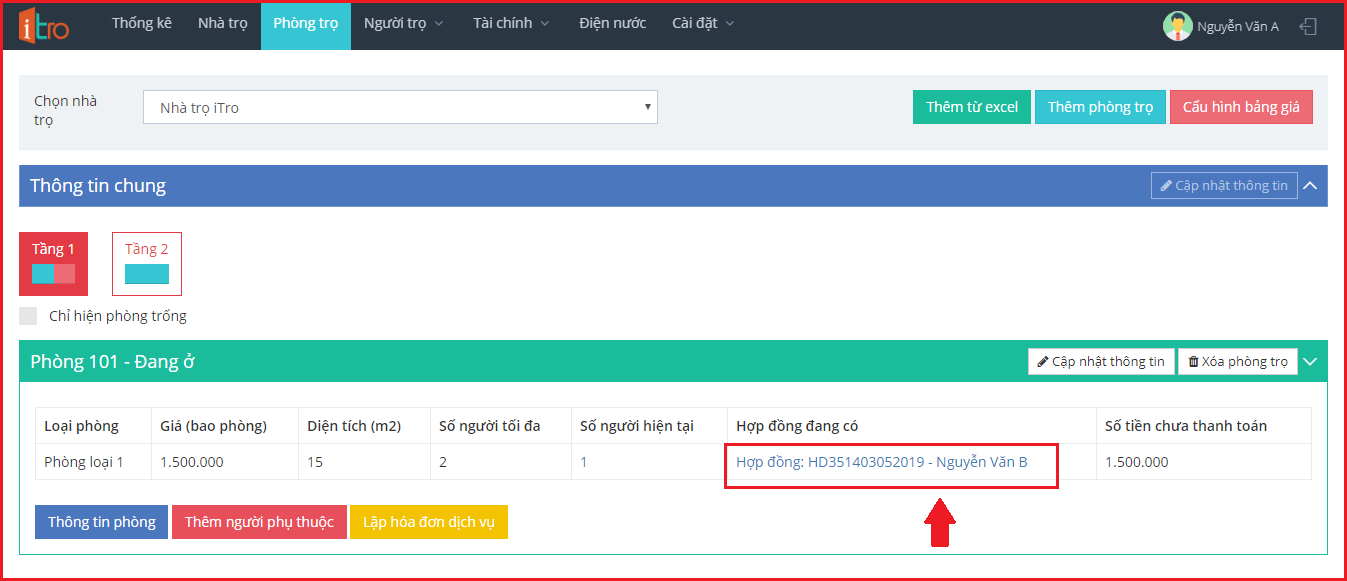Click Xóa phòng trọ trash button
The height and width of the screenshot is (581, 1347).
[x=1237, y=362]
